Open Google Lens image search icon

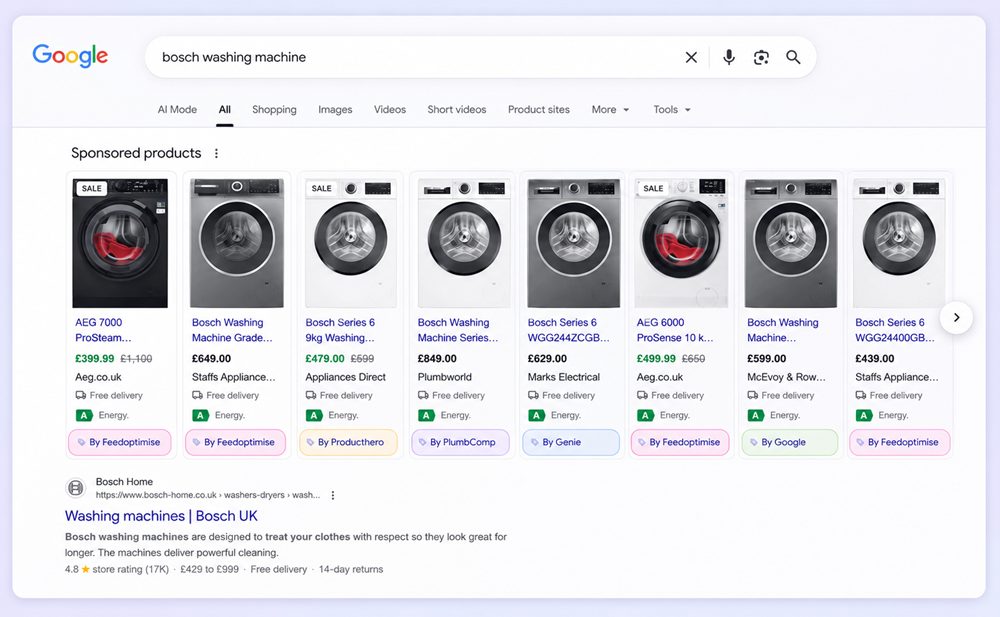pyautogui.click(x=761, y=57)
